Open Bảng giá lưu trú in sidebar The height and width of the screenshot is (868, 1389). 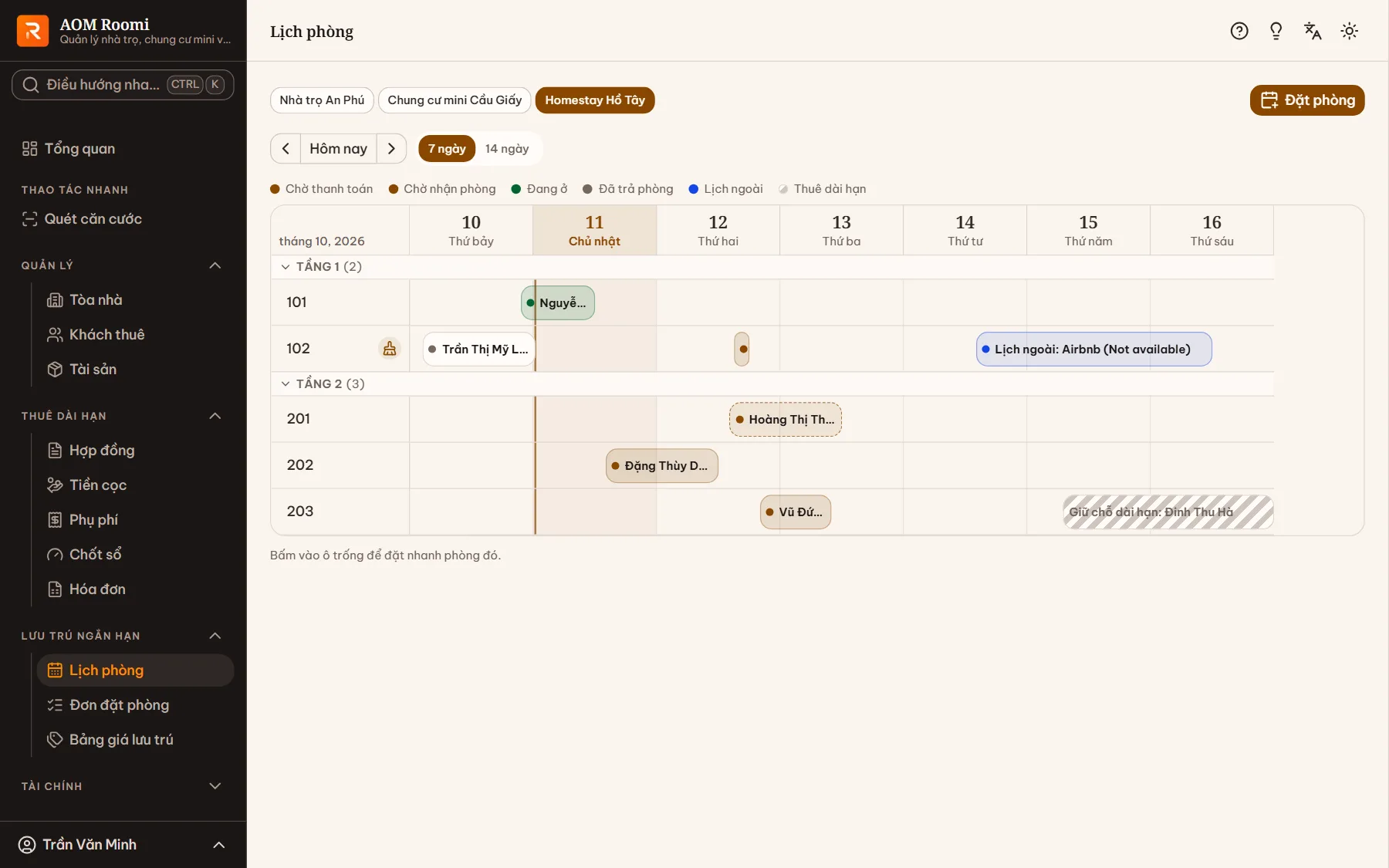pos(136,740)
